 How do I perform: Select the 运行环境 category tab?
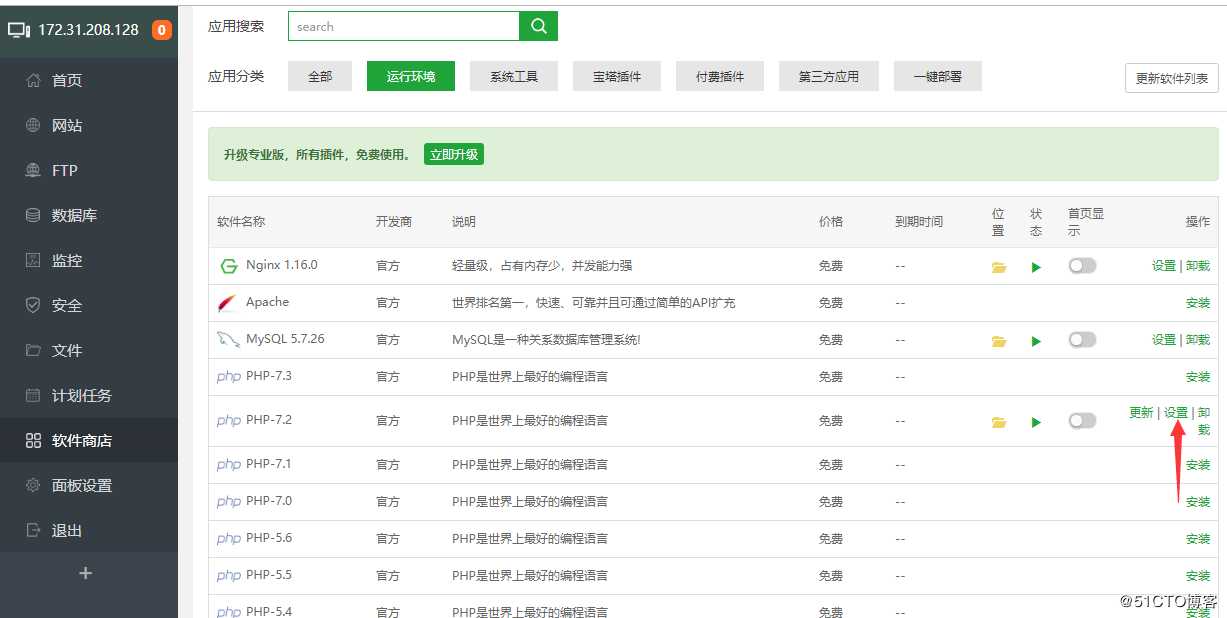click(411, 76)
